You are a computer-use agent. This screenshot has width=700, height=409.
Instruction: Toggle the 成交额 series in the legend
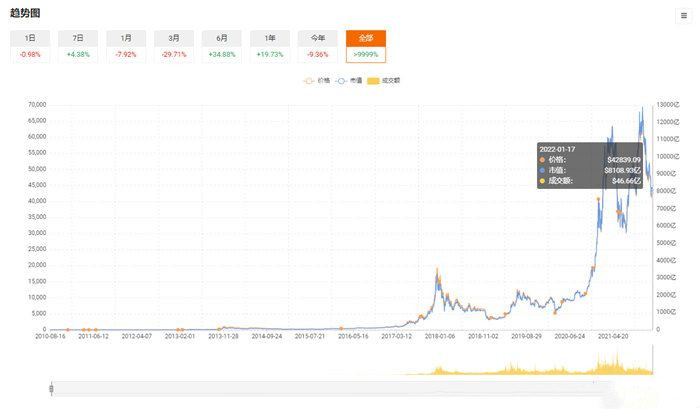[383, 81]
